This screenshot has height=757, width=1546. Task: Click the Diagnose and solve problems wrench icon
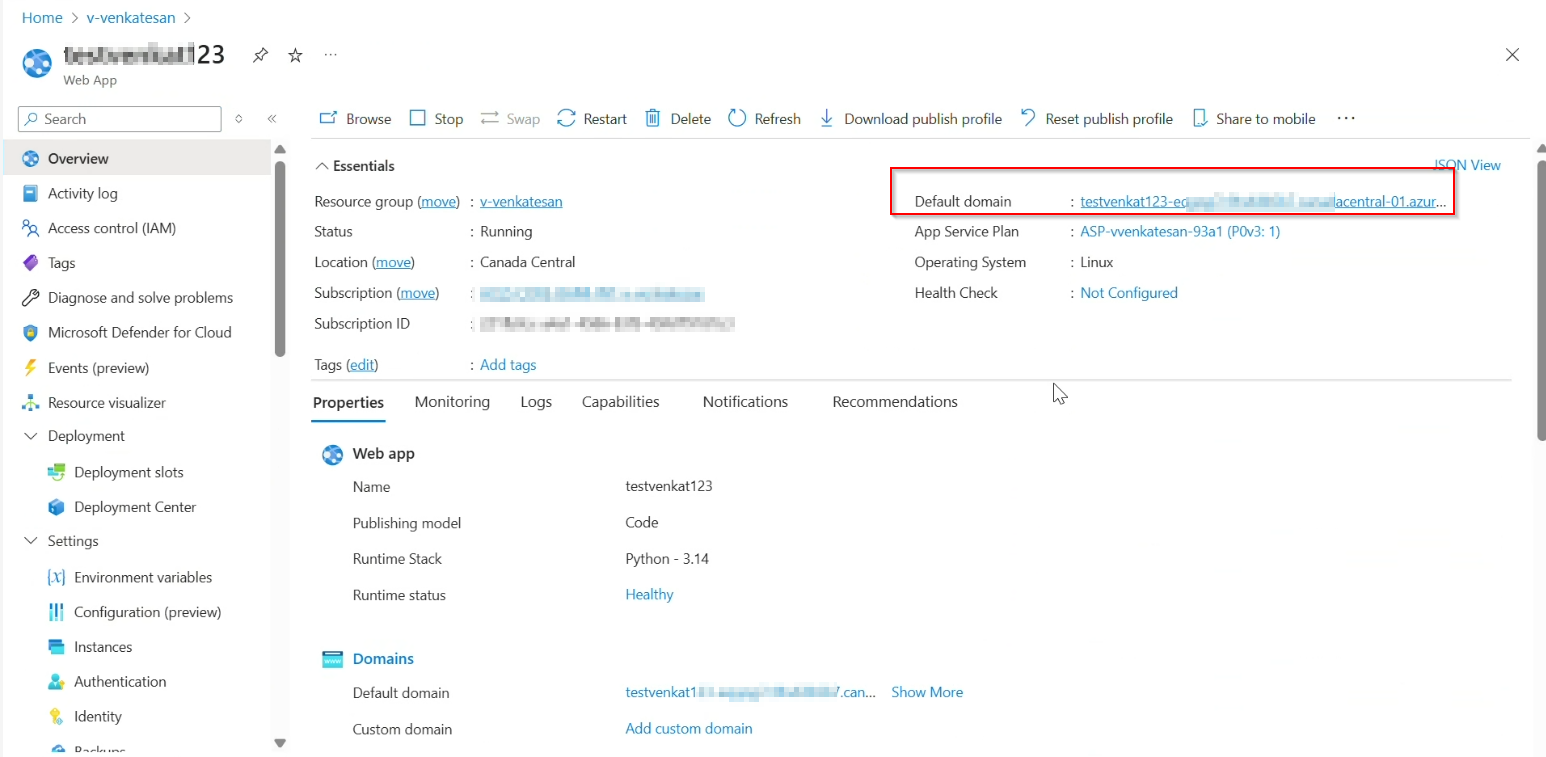point(30,298)
